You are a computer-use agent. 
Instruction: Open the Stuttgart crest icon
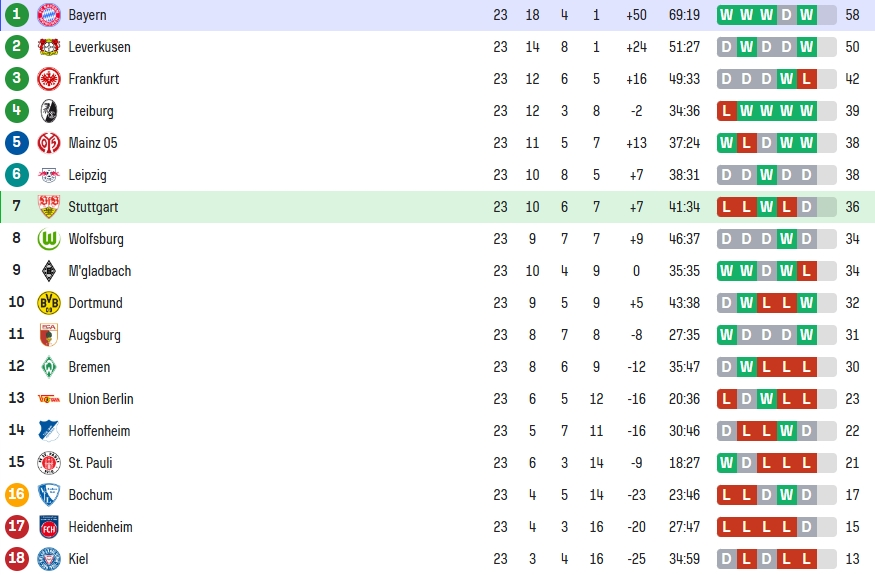49,207
